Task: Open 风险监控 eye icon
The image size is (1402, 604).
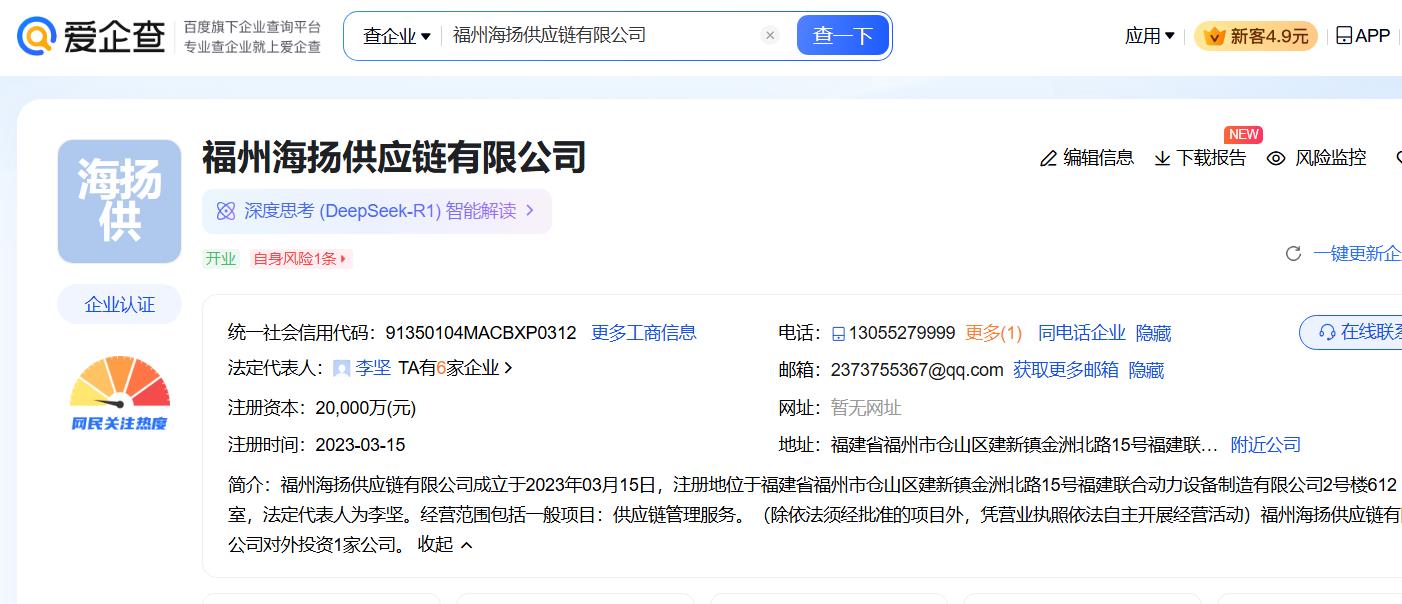Action: pyautogui.click(x=1276, y=158)
